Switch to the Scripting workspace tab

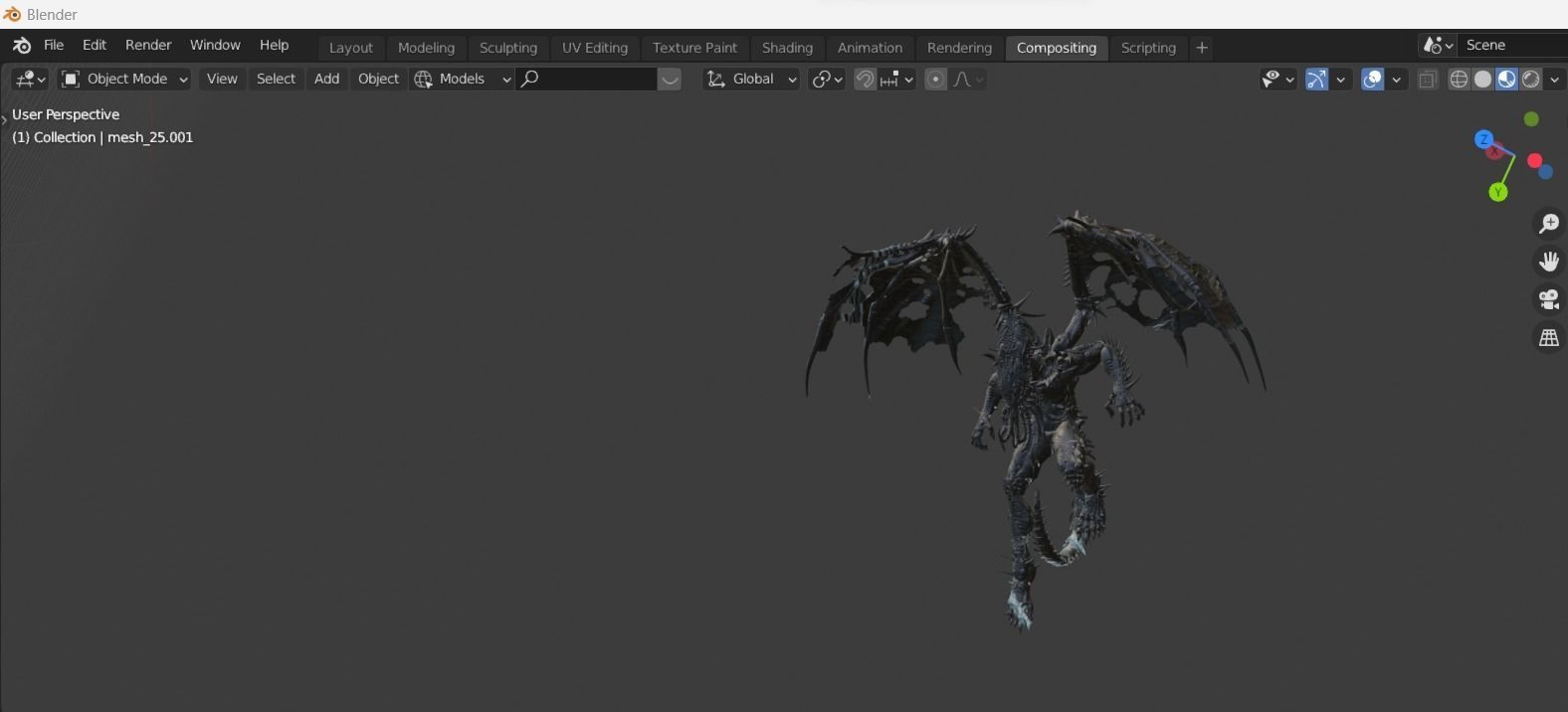(x=1148, y=48)
